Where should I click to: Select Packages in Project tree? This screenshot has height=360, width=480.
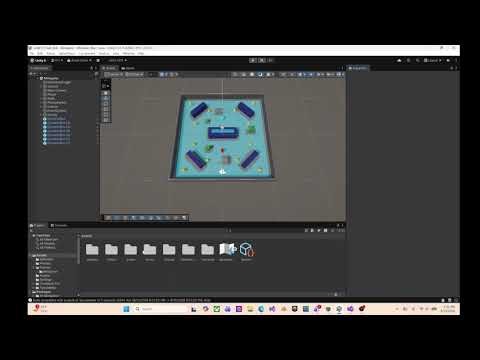coord(43,292)
